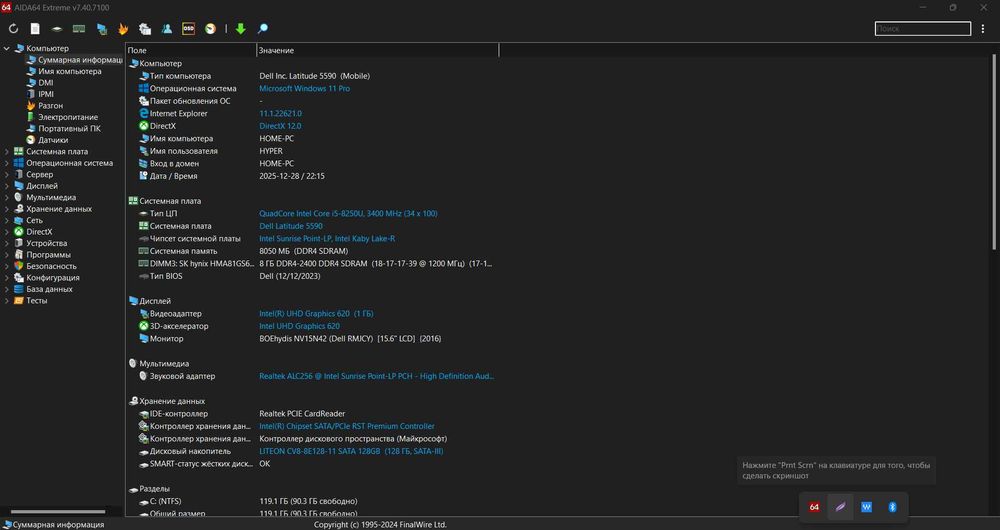Click the AIDA64 icon in tray popup
This screenshot has width=1000, height=530.
coord(814,507)
